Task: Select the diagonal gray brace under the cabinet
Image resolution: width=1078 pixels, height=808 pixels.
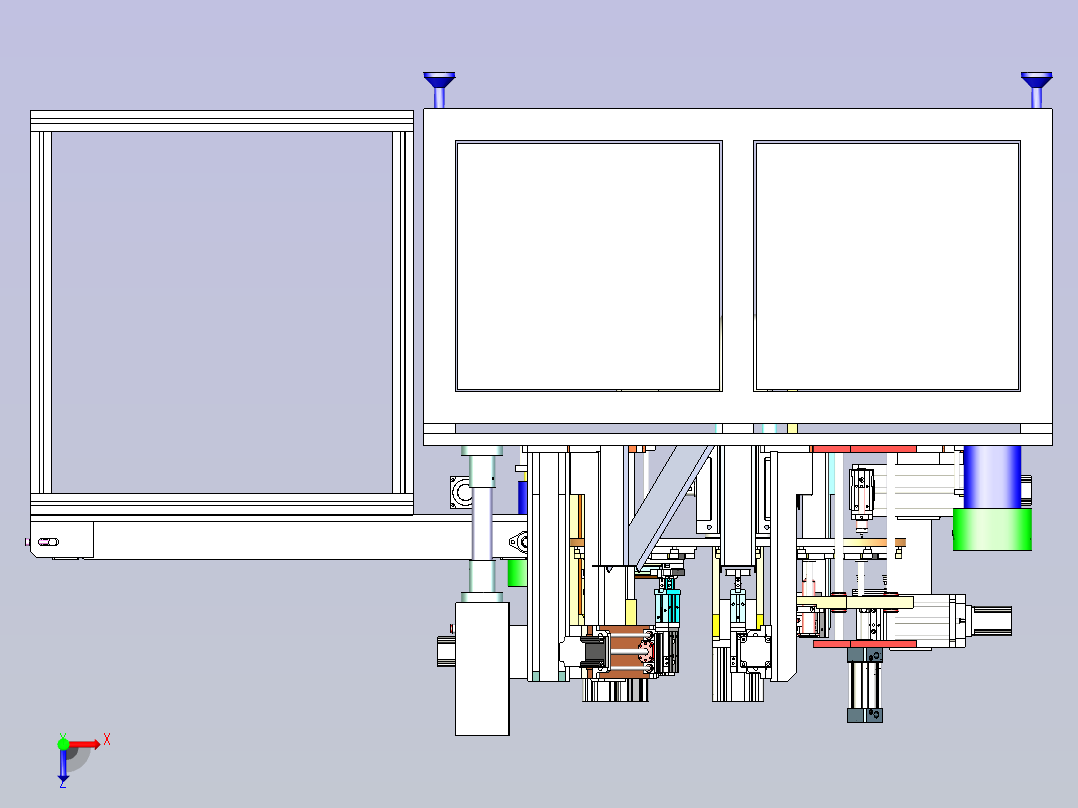Action: click(671, 508)
